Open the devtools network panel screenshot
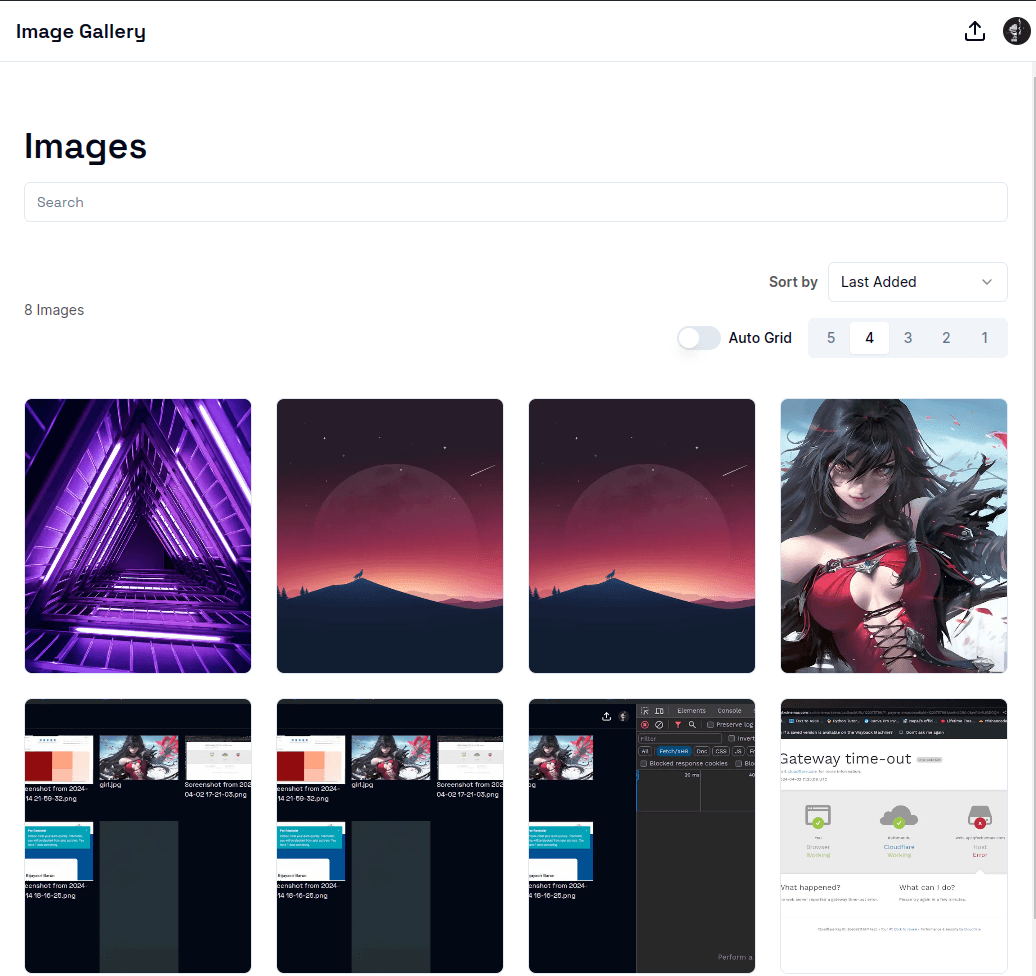Image resolution: width=1036 pixels, height=976 pixels. click(642, 836)
